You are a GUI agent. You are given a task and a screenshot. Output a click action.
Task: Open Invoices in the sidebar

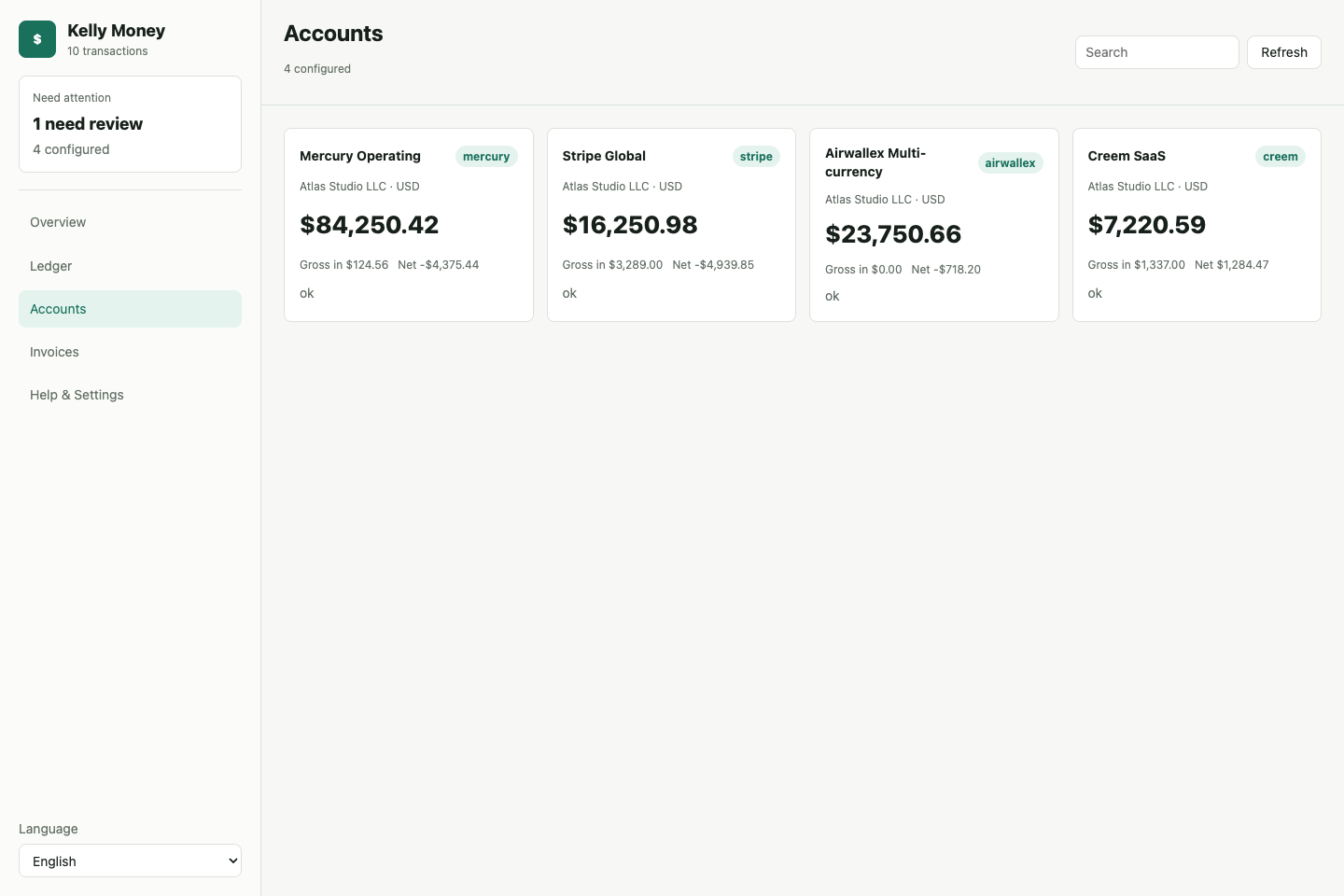tap(130, 352)
